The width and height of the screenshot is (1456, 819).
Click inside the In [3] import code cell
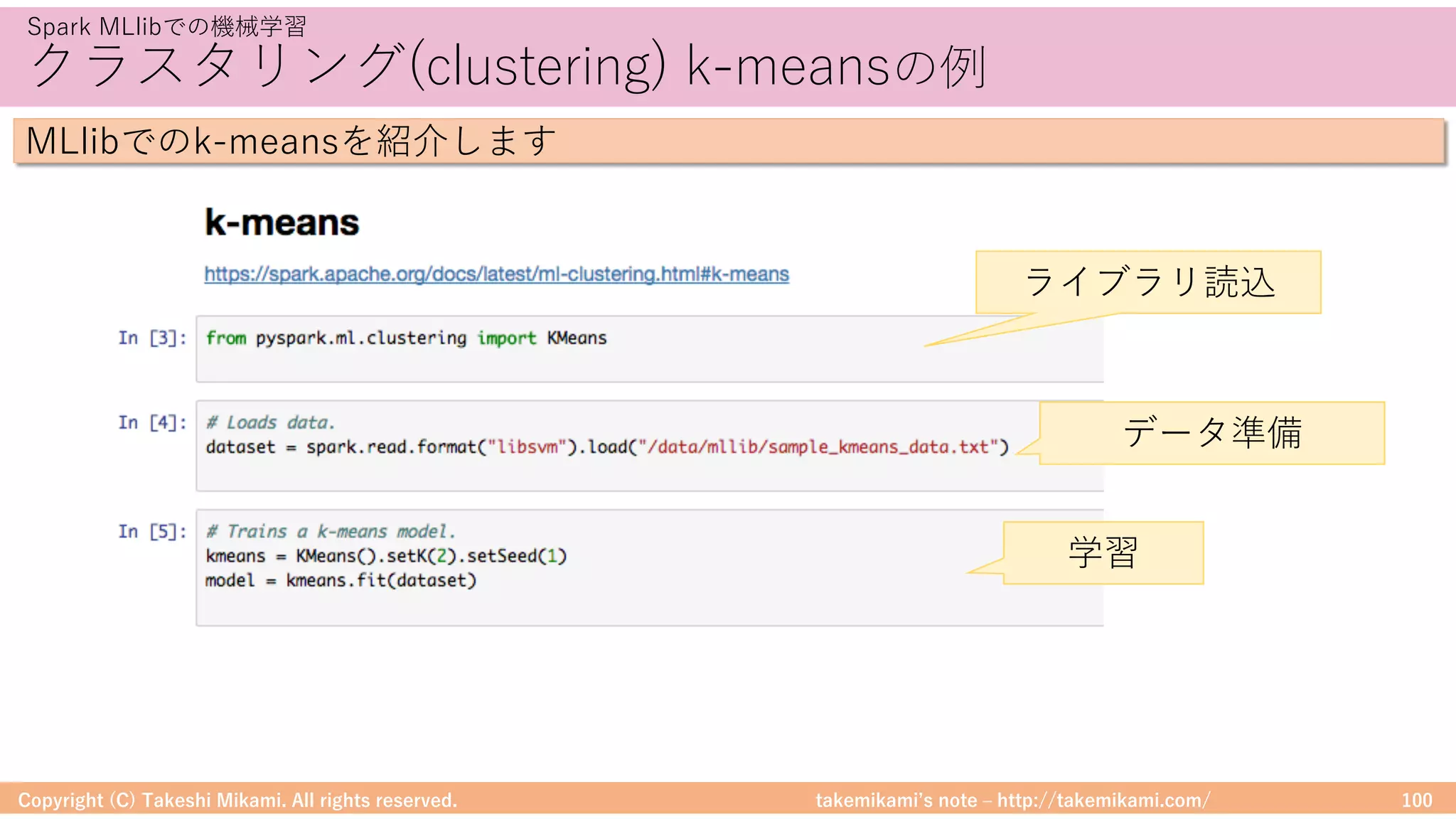[650, 349]
